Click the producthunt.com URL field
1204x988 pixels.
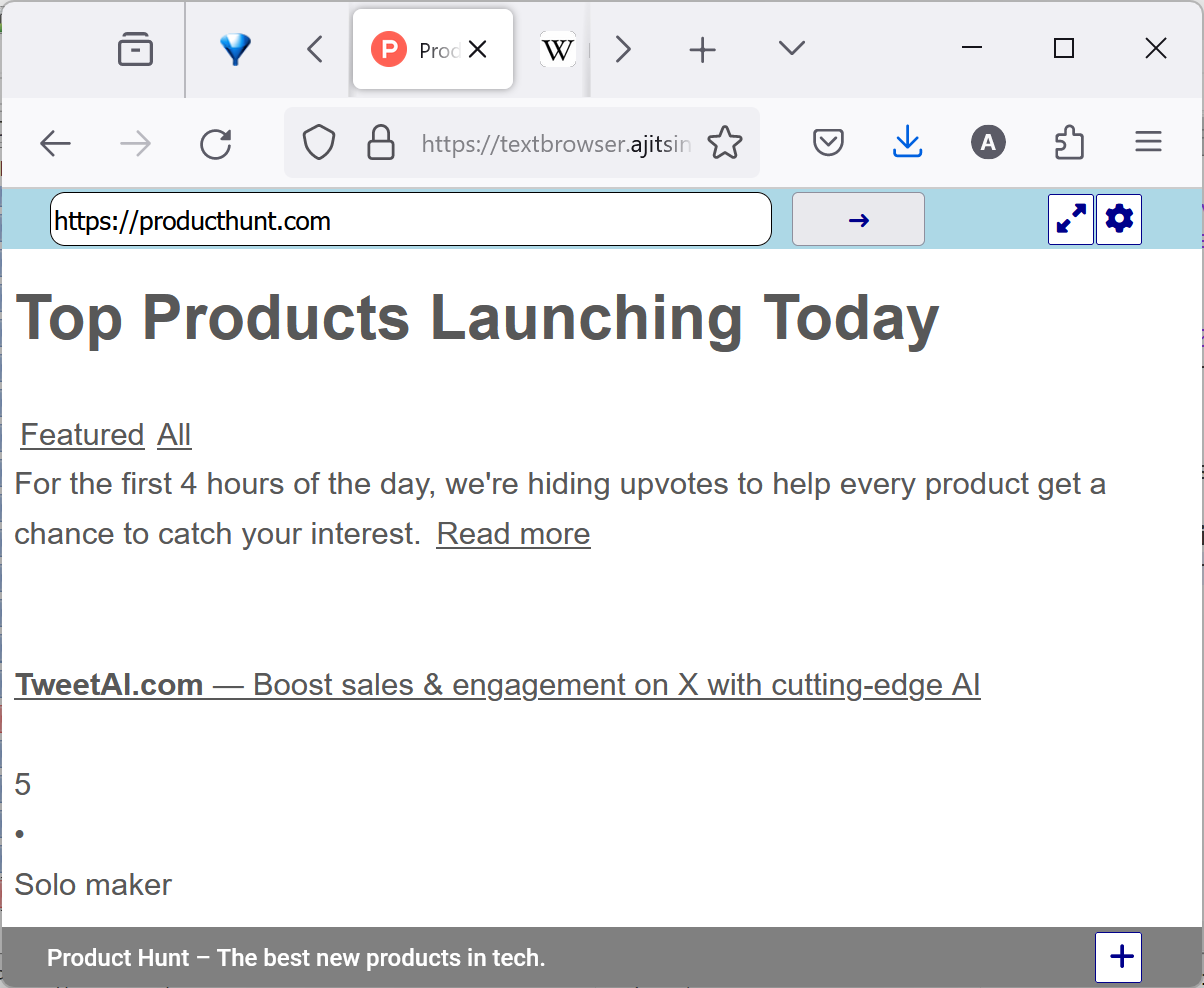pos(411,219)
